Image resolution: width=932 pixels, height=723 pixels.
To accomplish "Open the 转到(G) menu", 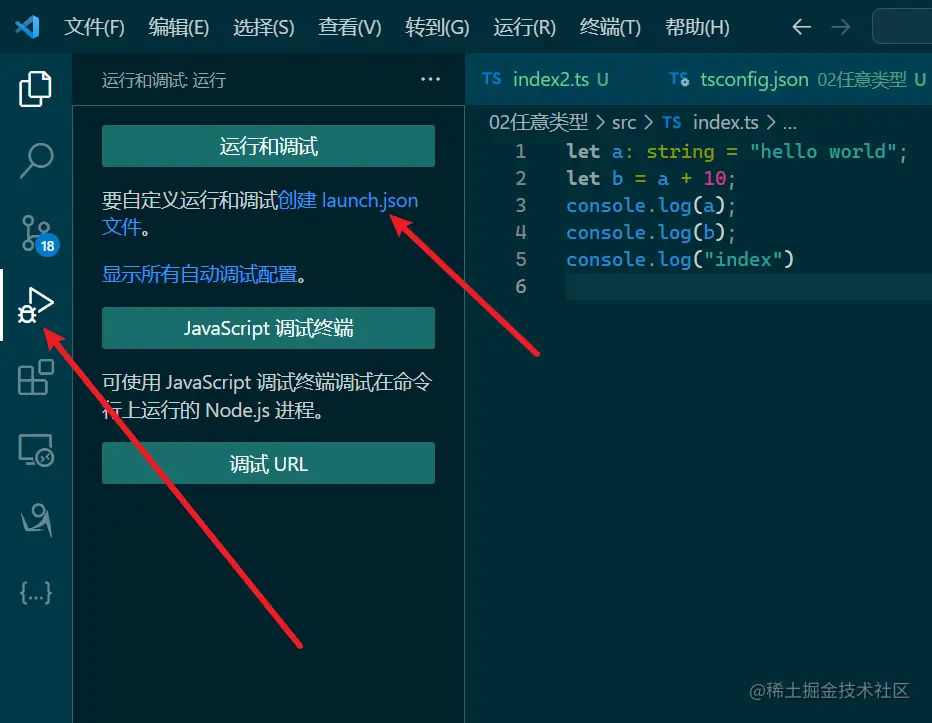I will click(x=437, y=27).
